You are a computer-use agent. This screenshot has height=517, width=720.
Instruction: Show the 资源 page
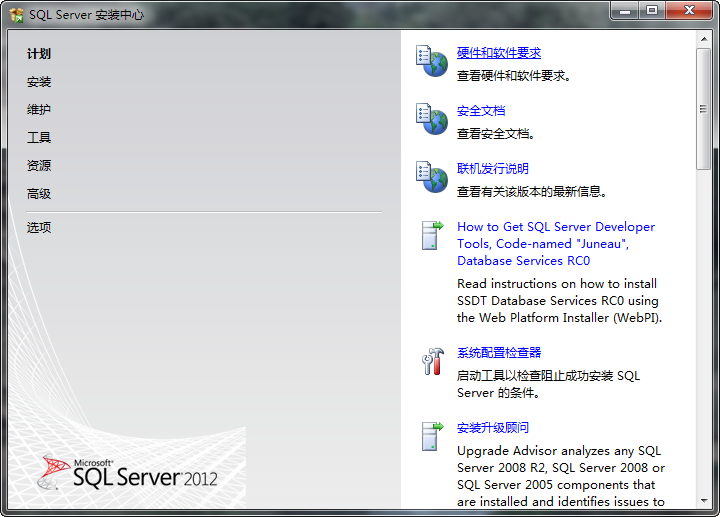tap(39, 166)
